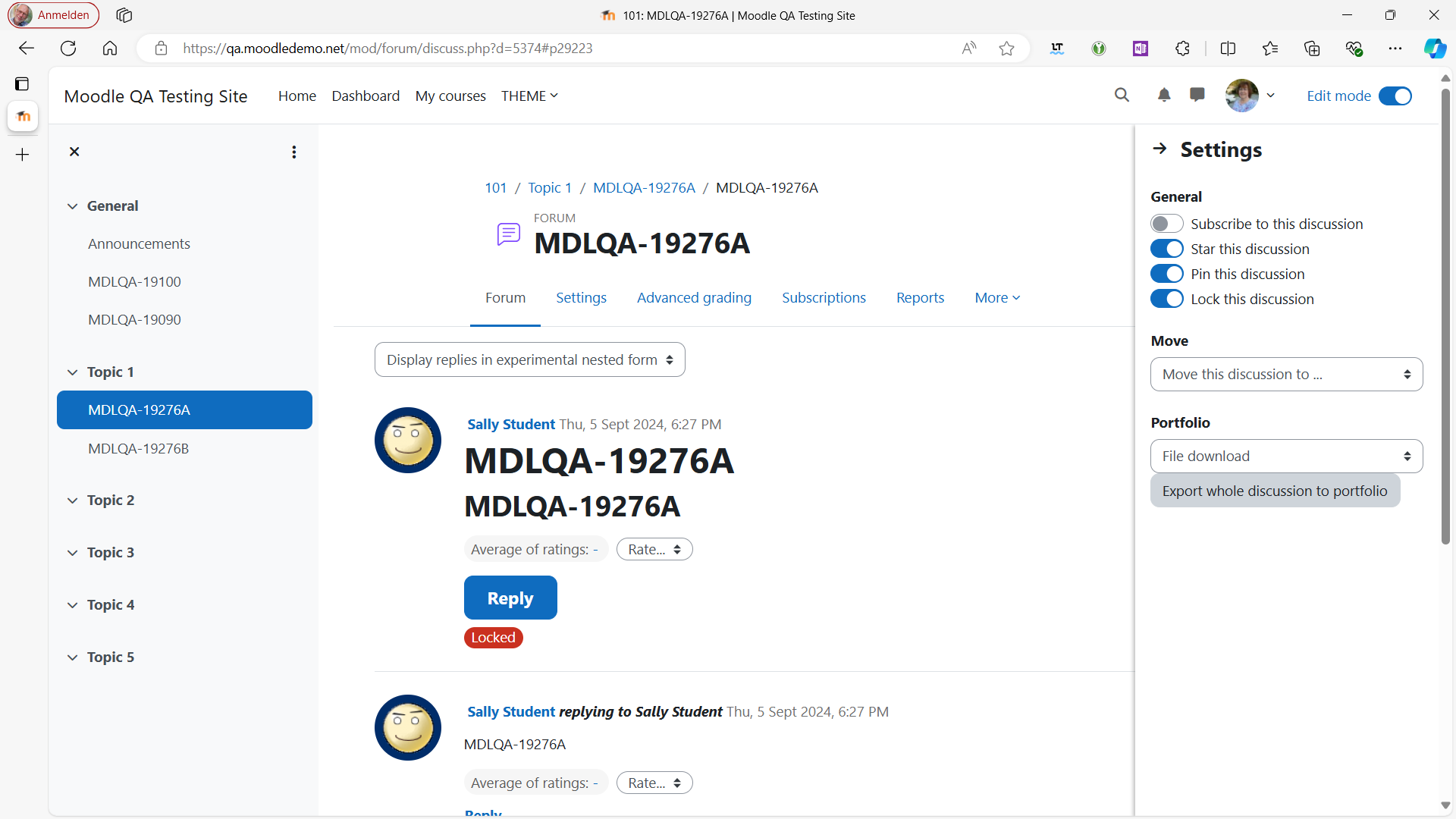Open user menu dropdown caret
Image resolution: width=1456 pixels, height=819 pixels.
point(1270,96)
